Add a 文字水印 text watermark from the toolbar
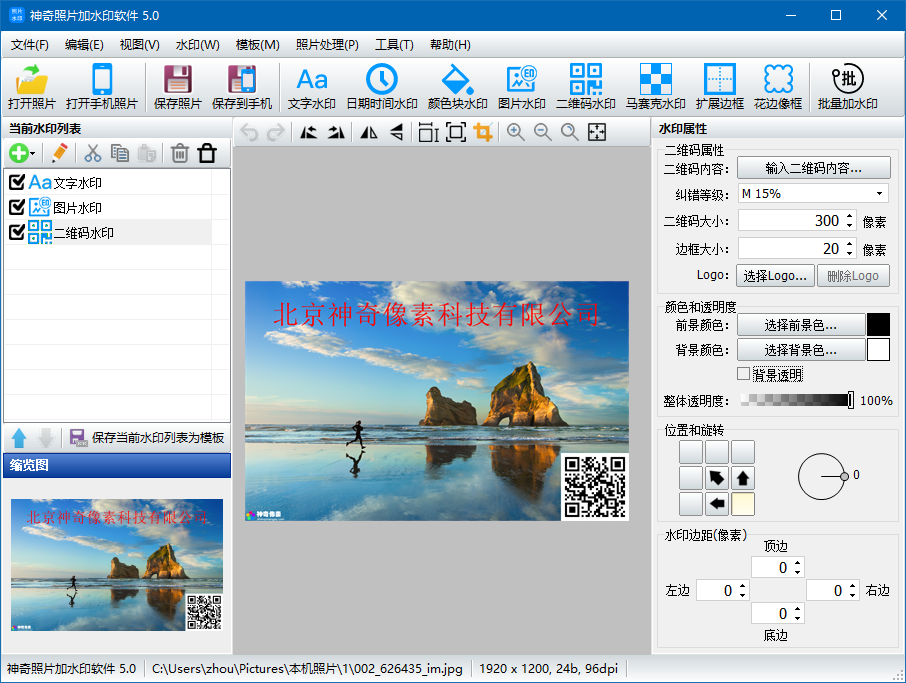 [311, 87]
